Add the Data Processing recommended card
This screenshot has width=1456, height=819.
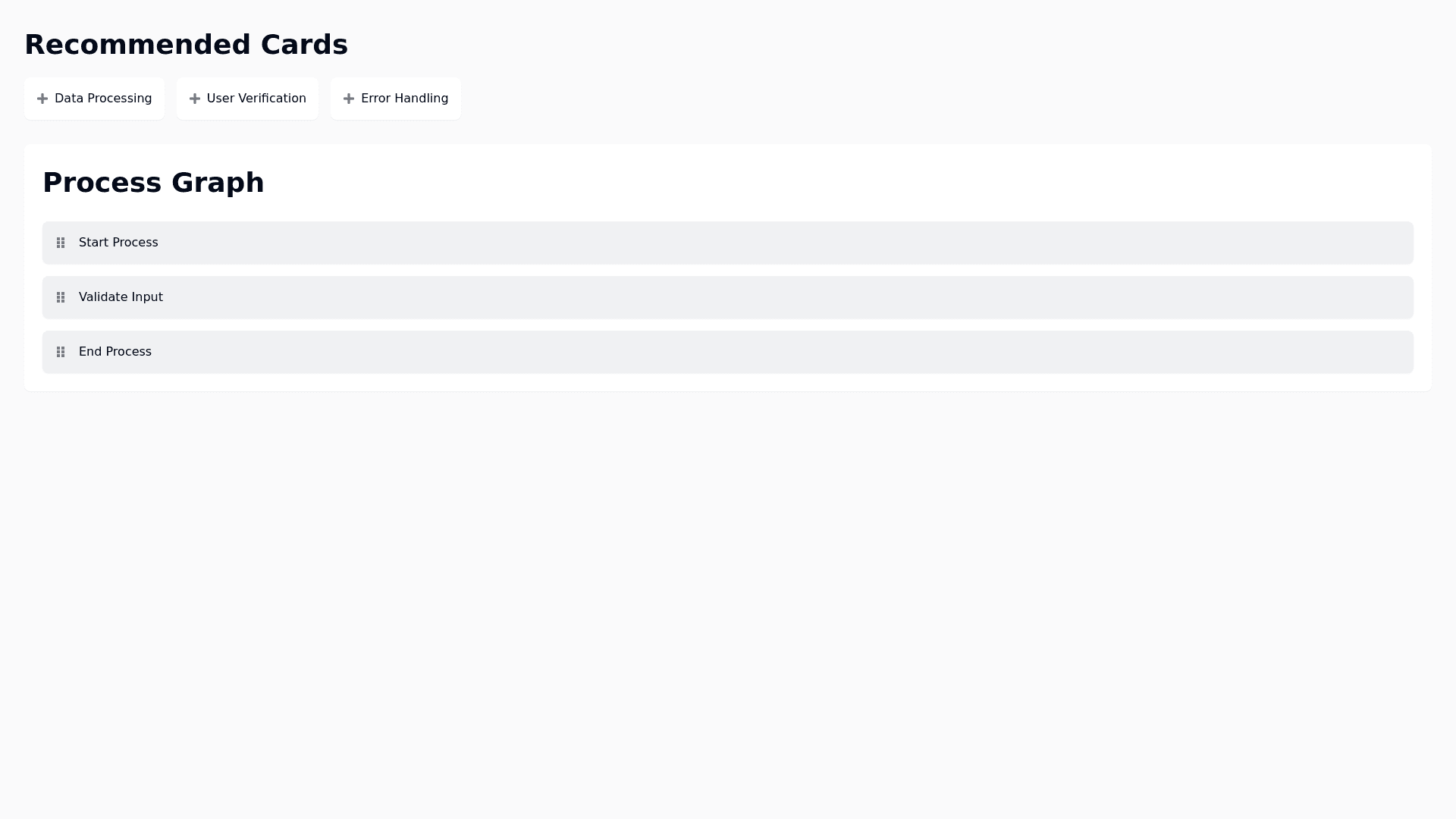tap(94, 99)
